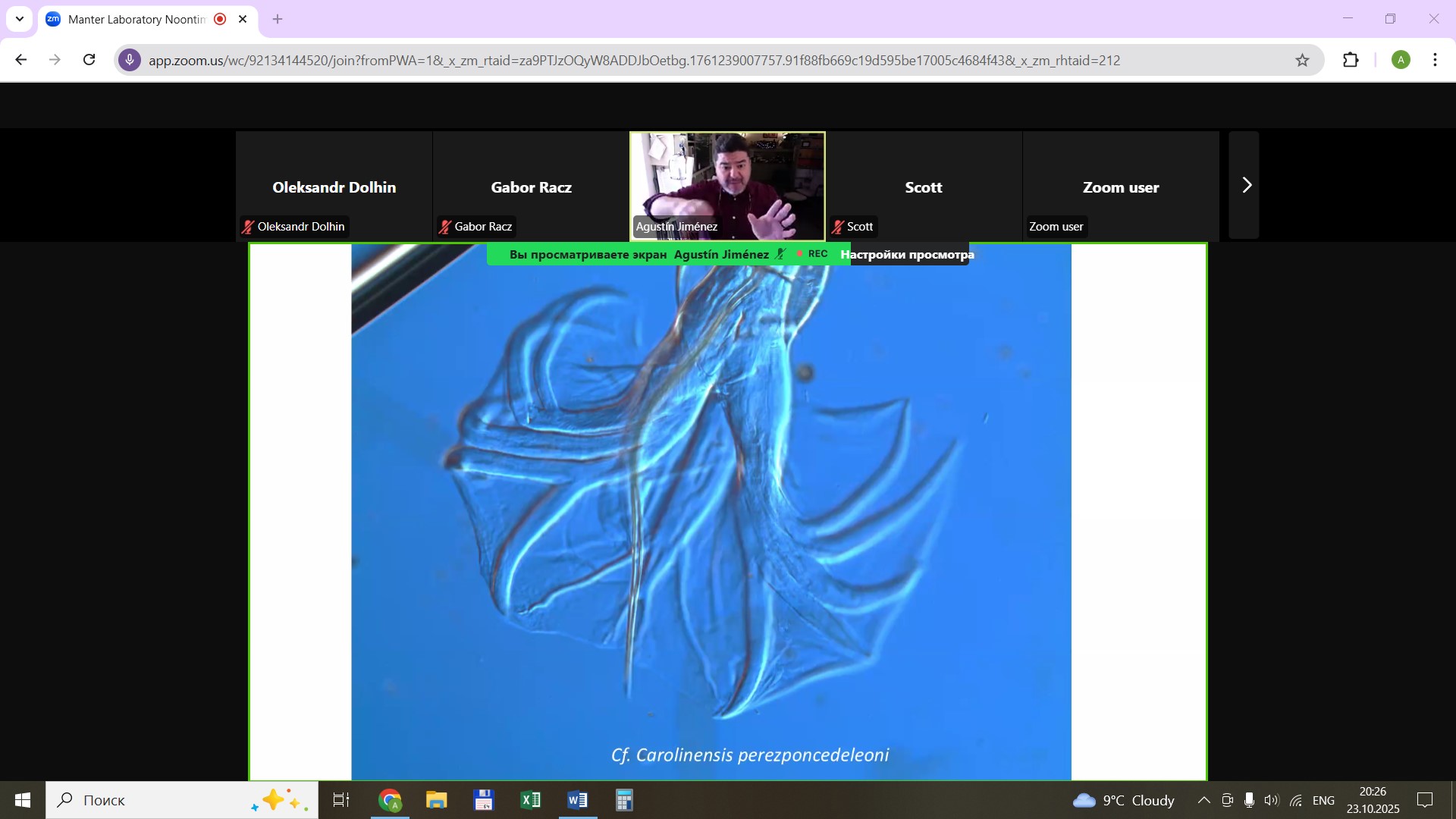Select Agustín Jiménez video thumbnail
This screenshot has width=1456, height=819.
[727, 186]
